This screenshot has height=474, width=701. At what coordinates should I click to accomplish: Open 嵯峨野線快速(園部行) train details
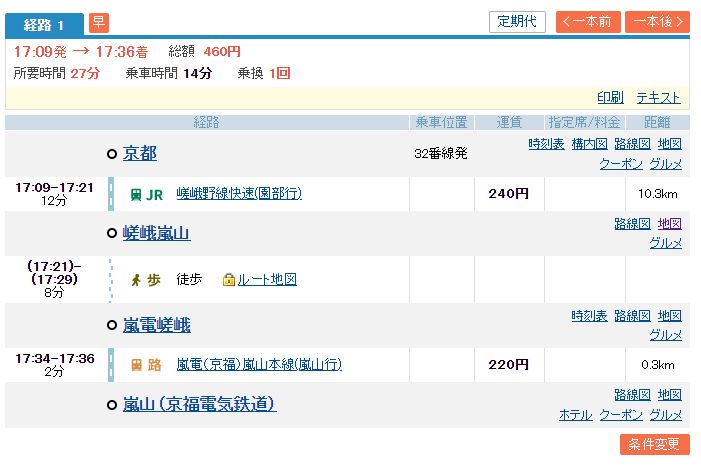click(x=239, y=194)
